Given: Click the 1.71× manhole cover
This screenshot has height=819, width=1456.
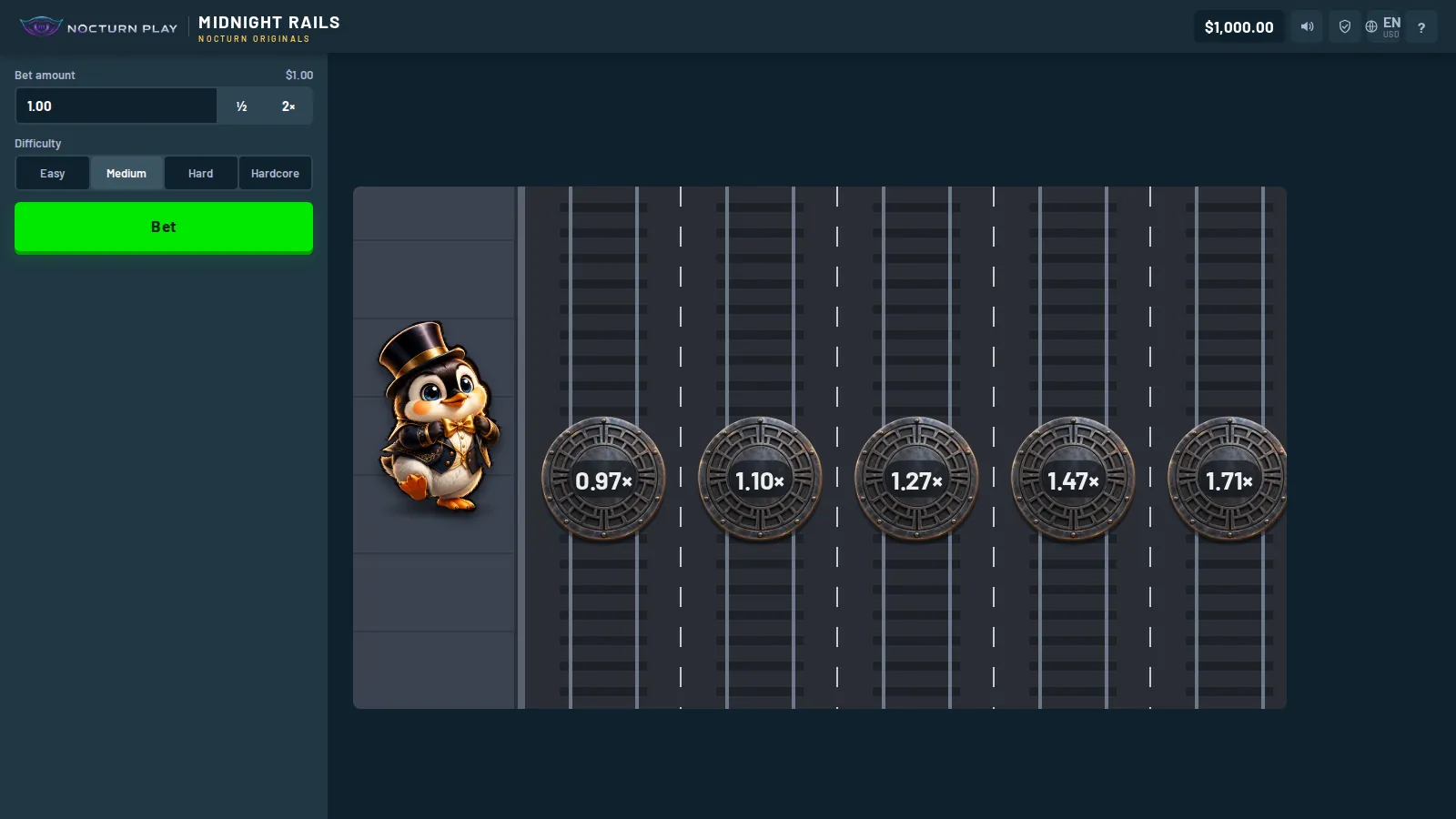Looking at the screenshot, I should (1228, 480).
